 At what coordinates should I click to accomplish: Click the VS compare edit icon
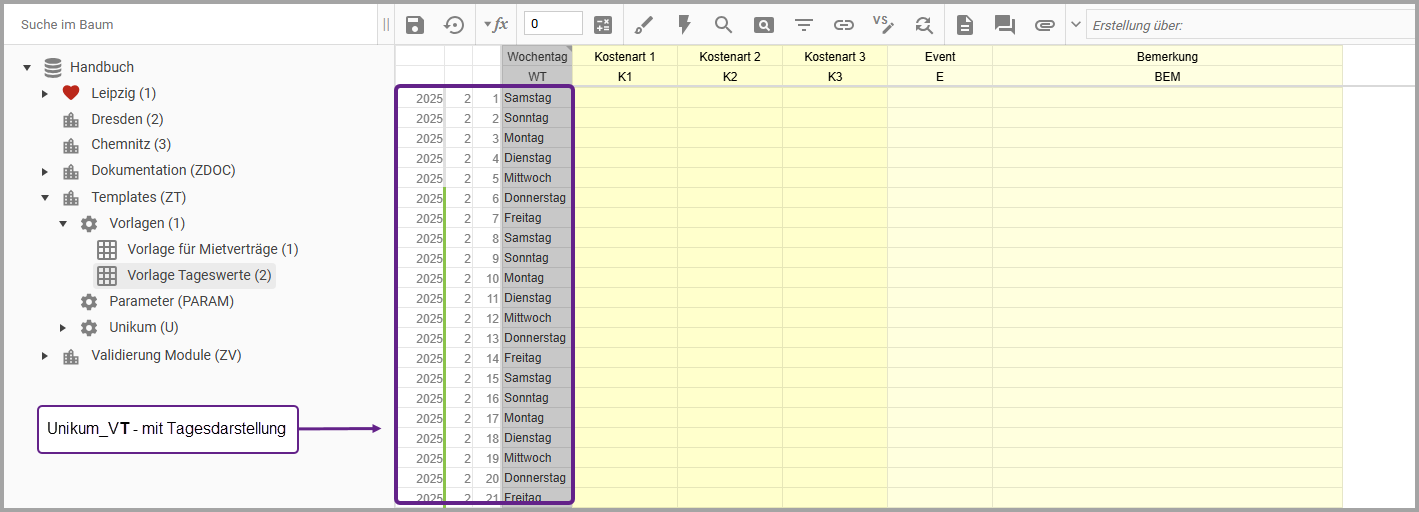(883, 25)
